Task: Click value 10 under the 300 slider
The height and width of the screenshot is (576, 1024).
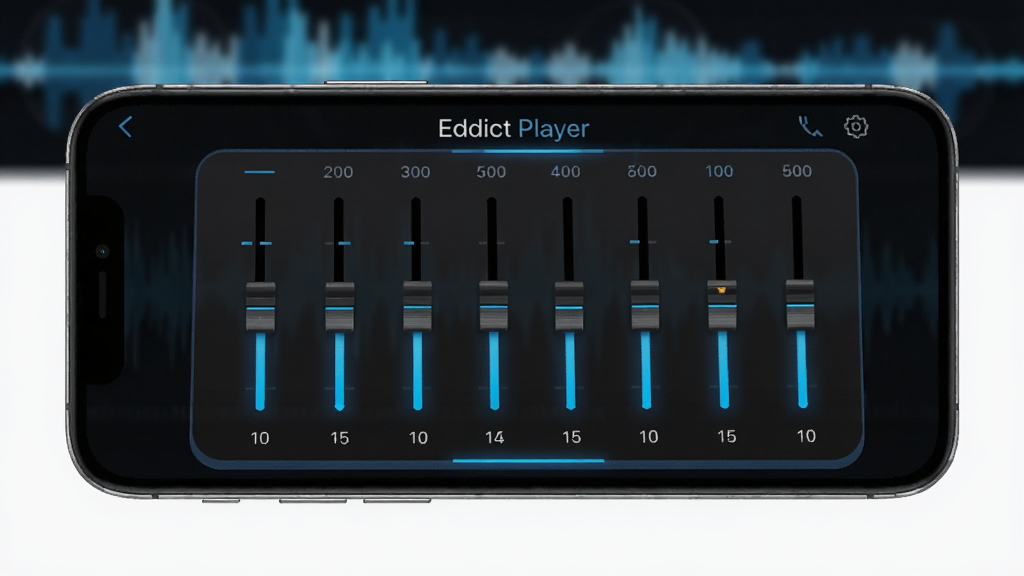Action: (x=418, y=438)
